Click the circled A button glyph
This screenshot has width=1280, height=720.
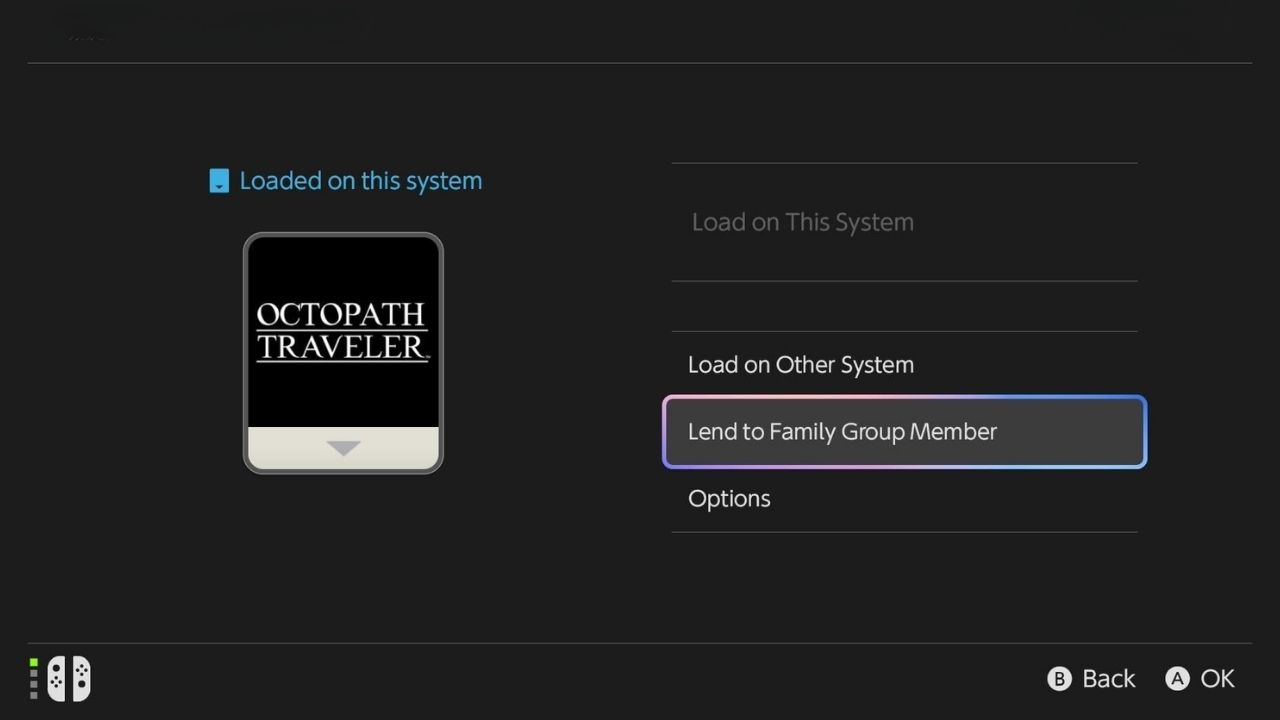click(1177, 678)
